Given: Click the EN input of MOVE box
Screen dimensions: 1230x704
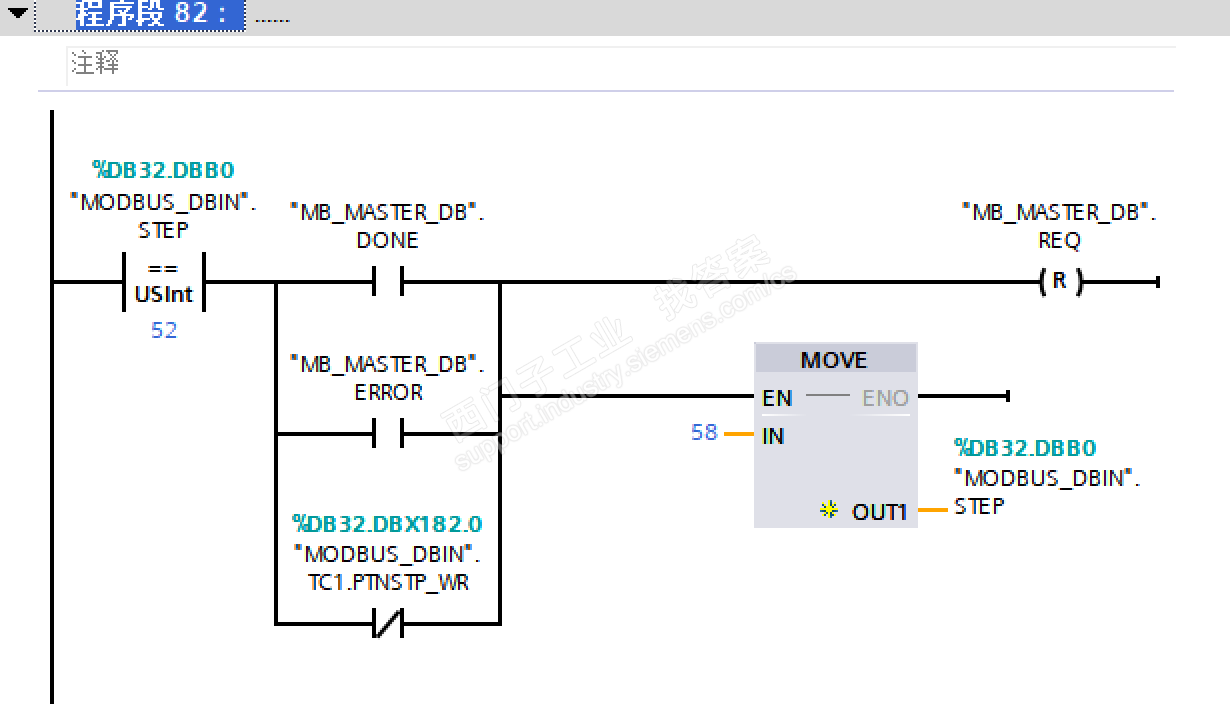Looking at the screenshot, I should pos(777,398).
